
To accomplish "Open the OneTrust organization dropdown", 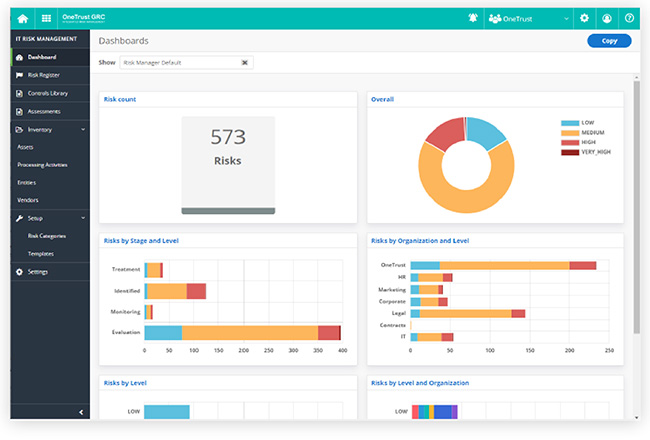I will (x=529, y=19).
